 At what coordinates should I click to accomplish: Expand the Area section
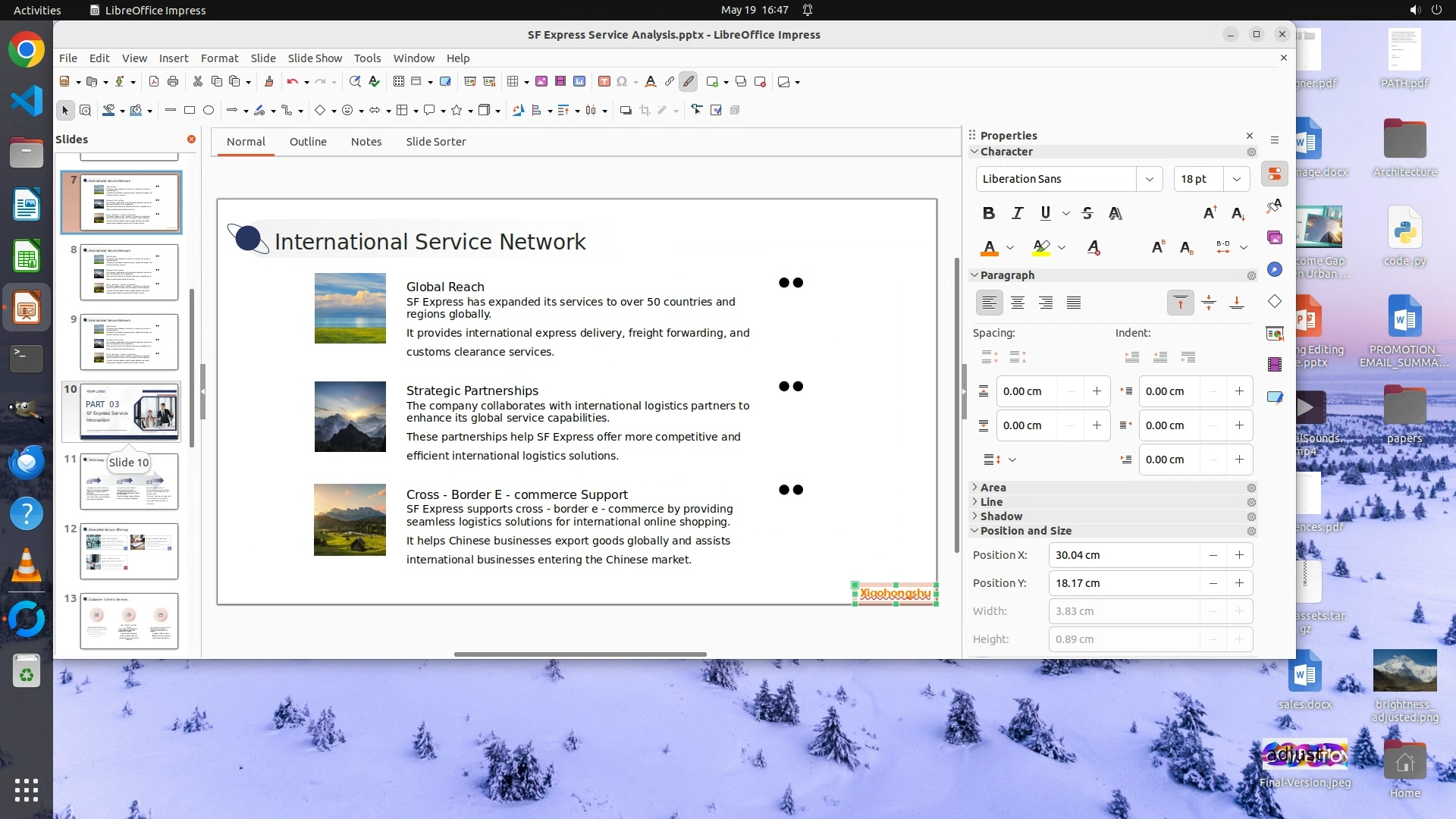pyautogui.click(x=993, y=488)
